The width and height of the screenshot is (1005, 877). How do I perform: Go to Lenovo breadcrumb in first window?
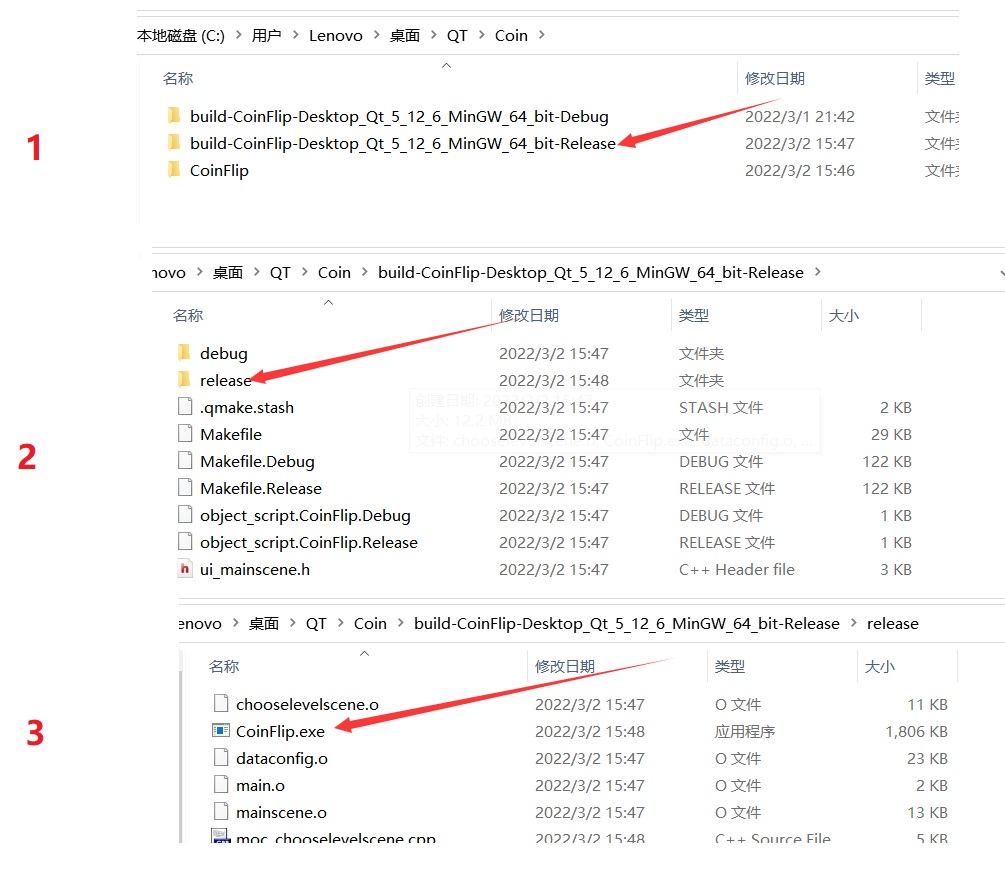tap(336, 35)
